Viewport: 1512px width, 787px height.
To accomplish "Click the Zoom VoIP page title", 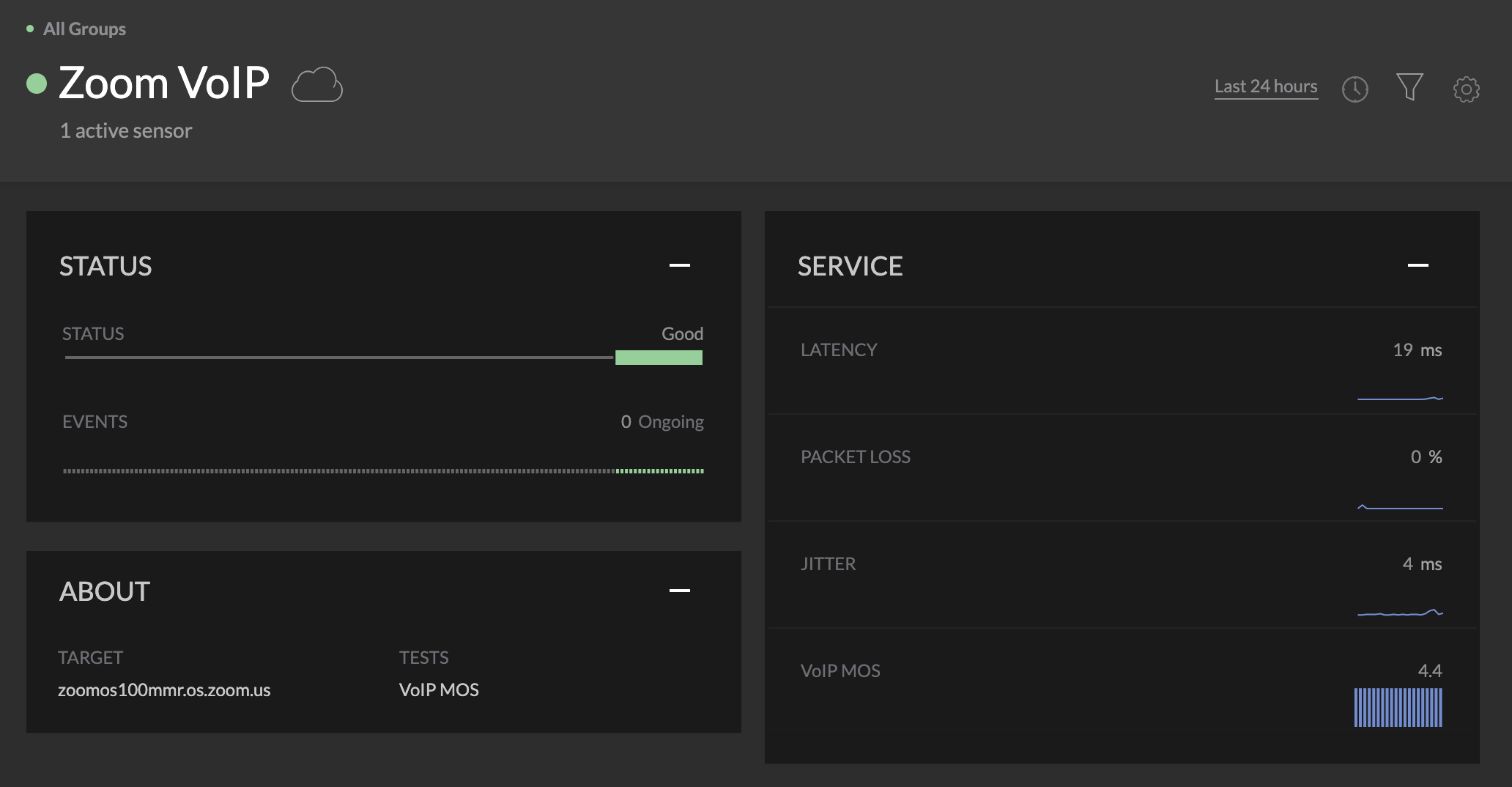I will click(164, 83).
